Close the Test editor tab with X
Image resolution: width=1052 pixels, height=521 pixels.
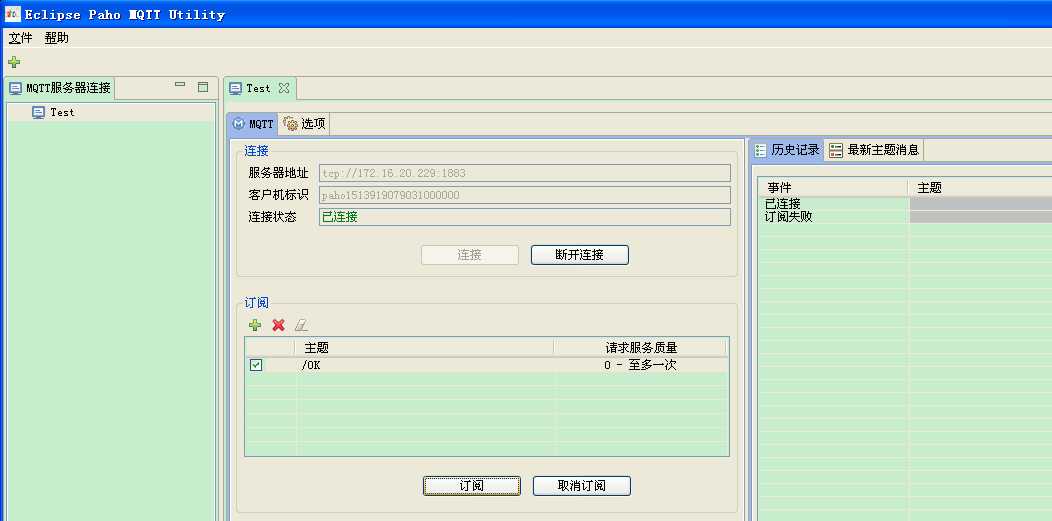coord(284,88)
